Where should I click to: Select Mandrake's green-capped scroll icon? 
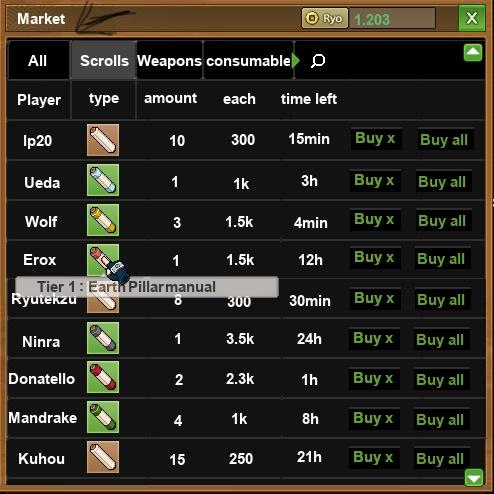pyautogui.click(x=103, y=417)
